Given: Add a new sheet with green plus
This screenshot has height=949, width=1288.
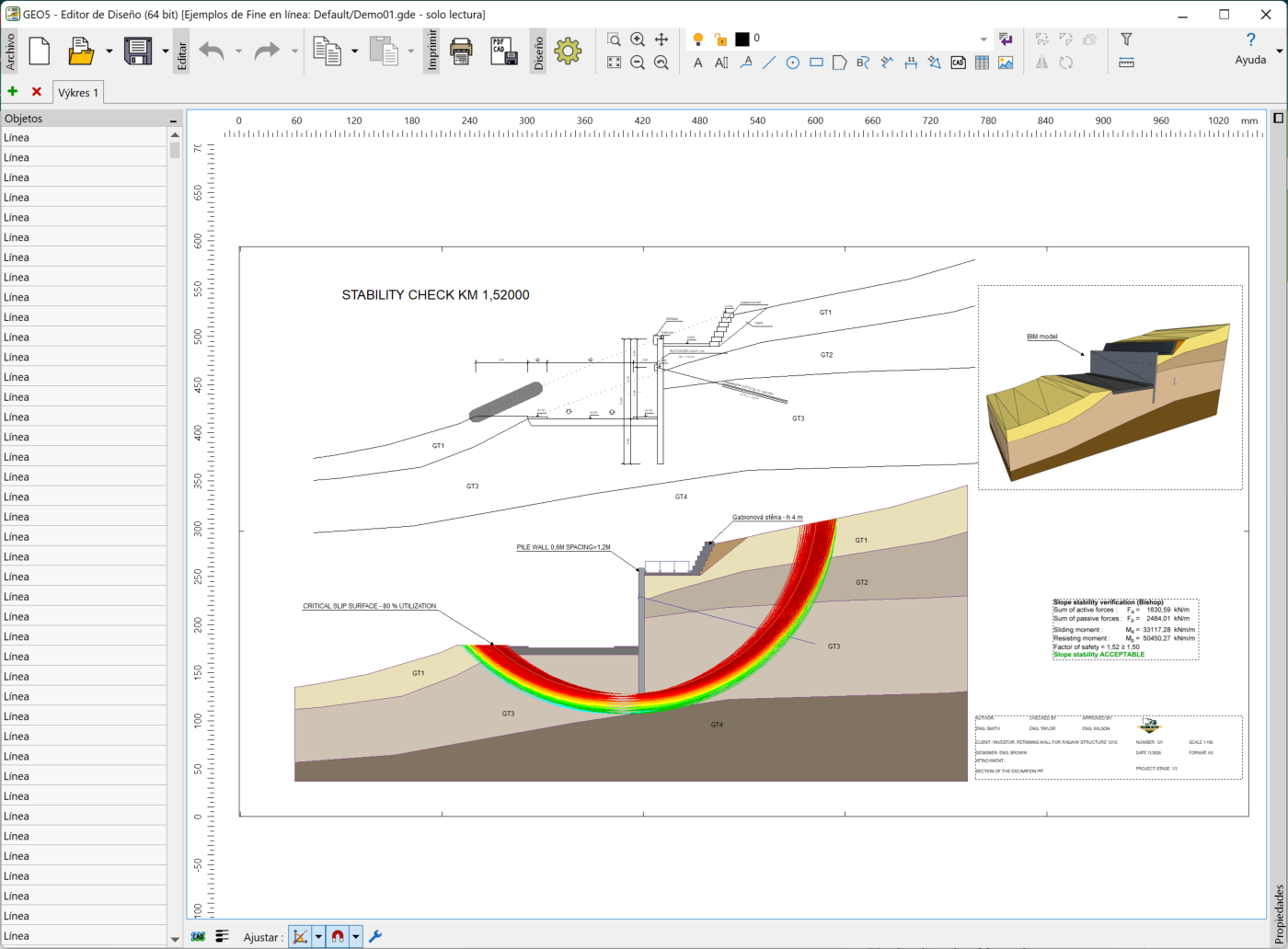Looking at the screenshot, I should coord(13,92).
